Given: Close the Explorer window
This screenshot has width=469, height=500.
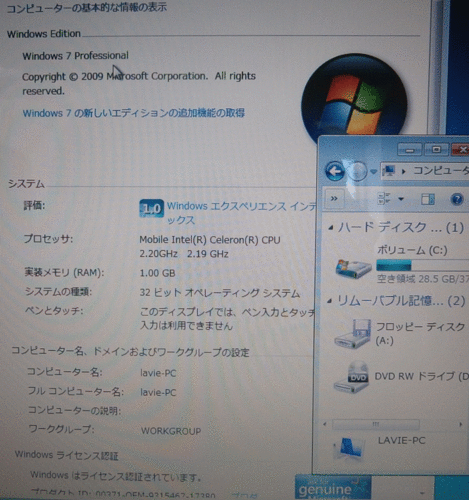Looking at the screenshot, I should tap(461, 150).
